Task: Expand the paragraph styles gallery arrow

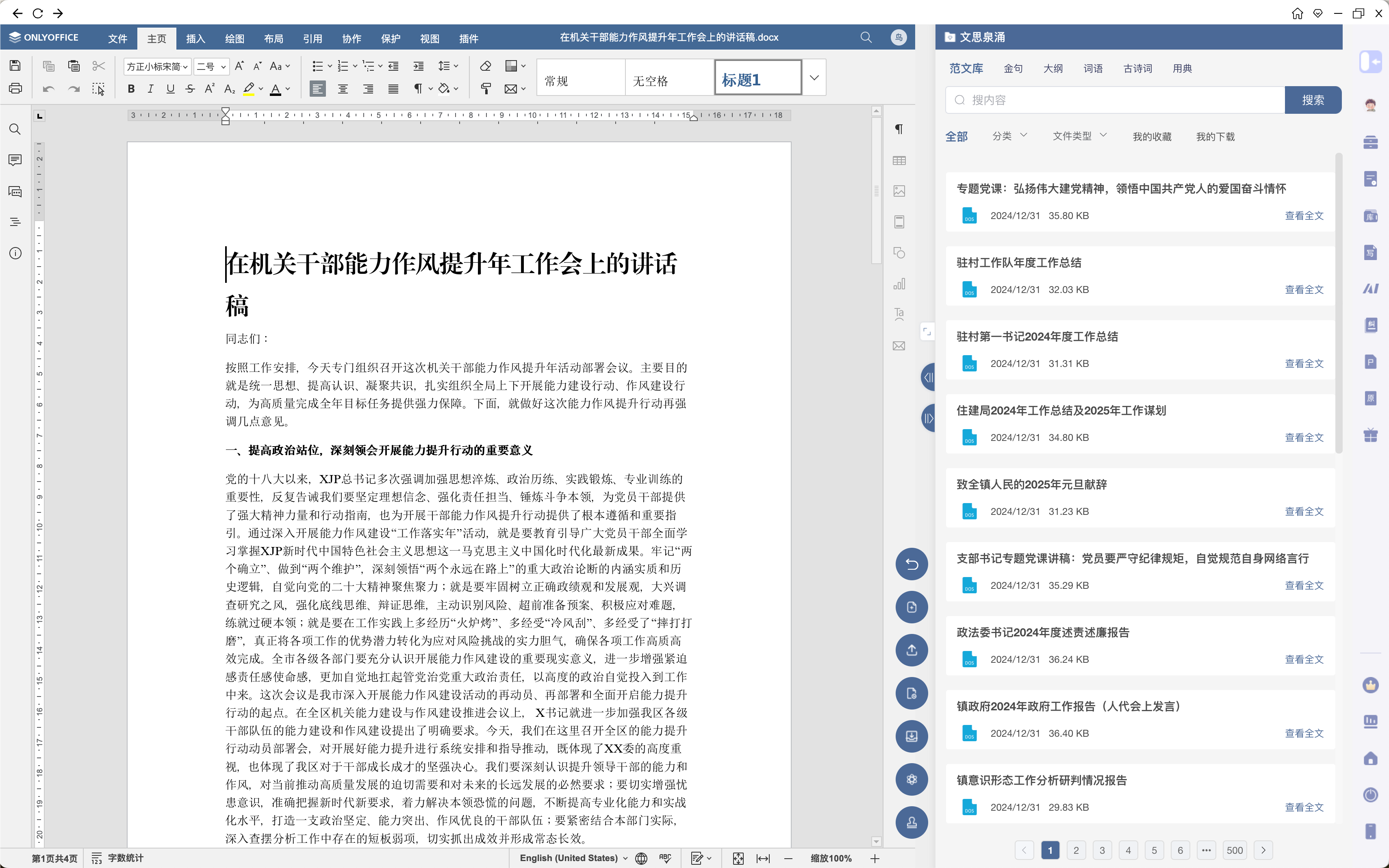Action: click(x=814, y=78)
